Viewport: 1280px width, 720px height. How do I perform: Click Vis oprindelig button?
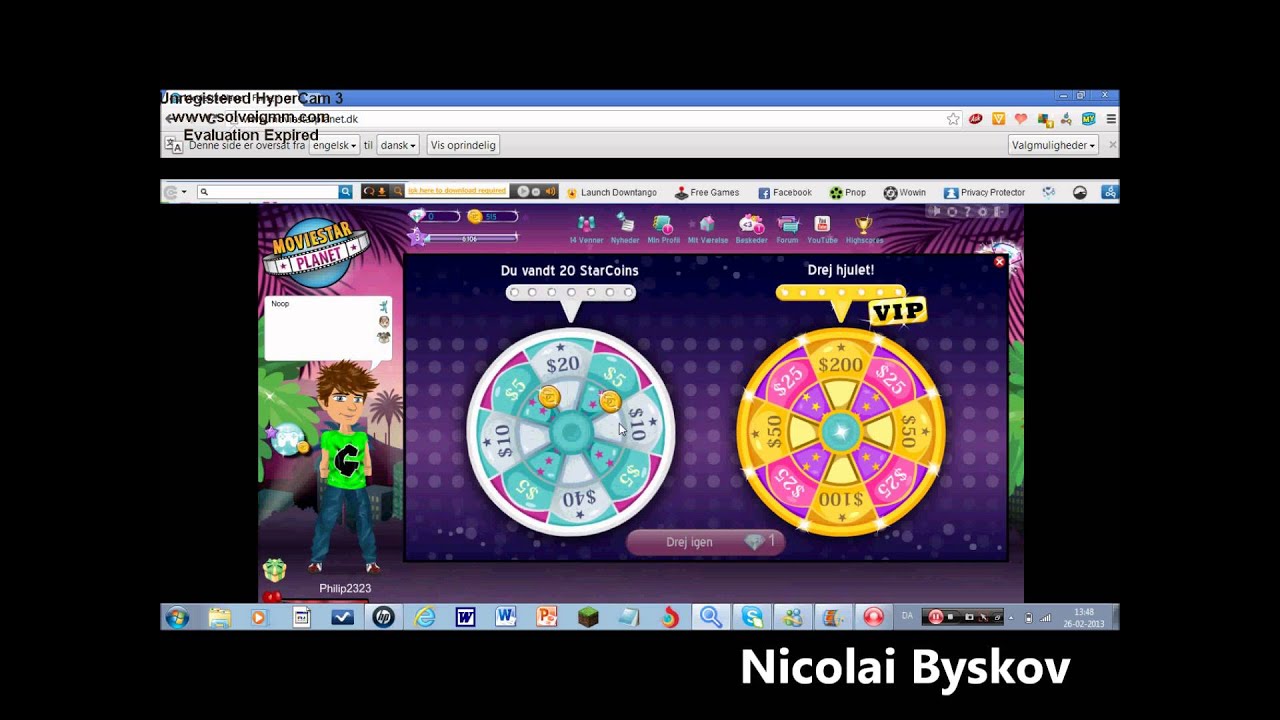(463, 145)
